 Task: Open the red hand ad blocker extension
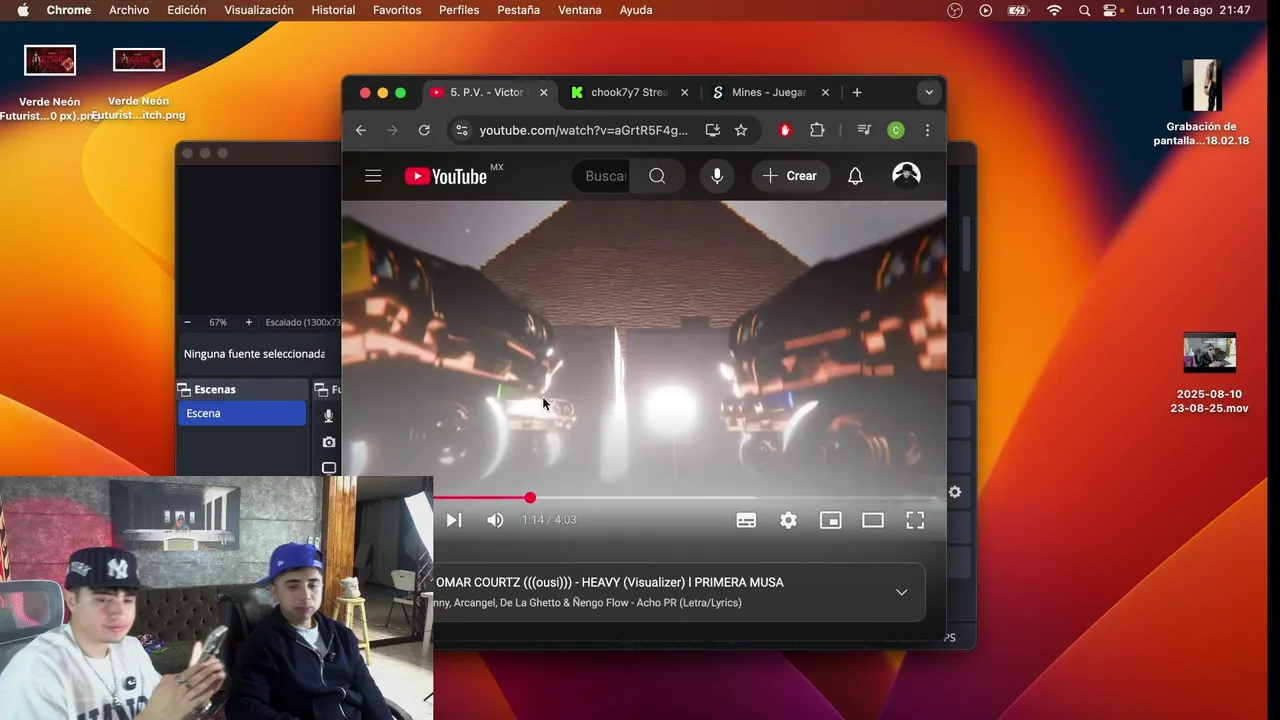coord(785,130)
